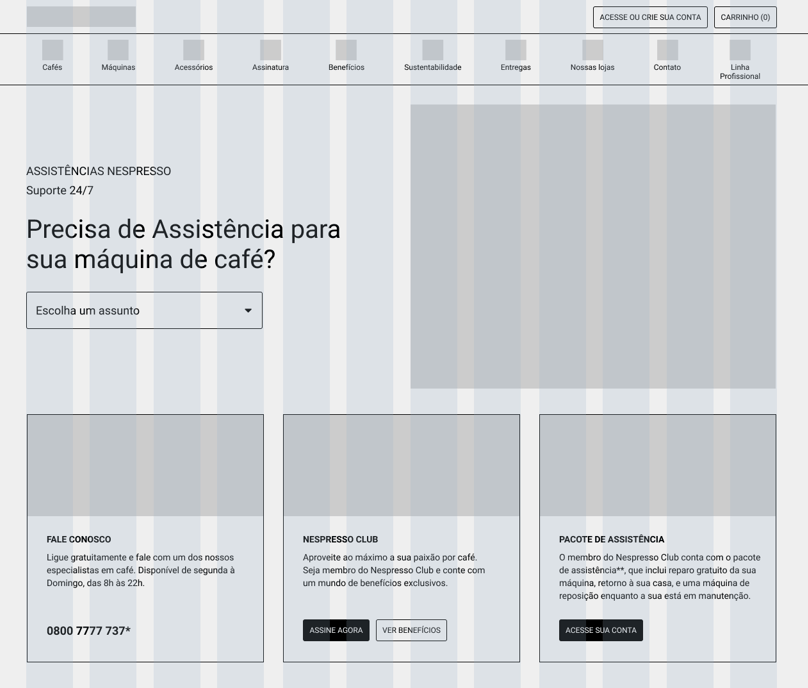Click the Fale Conosco card image
The width and height of the screenshot is (808, 688).
click(x=145, y=465)
